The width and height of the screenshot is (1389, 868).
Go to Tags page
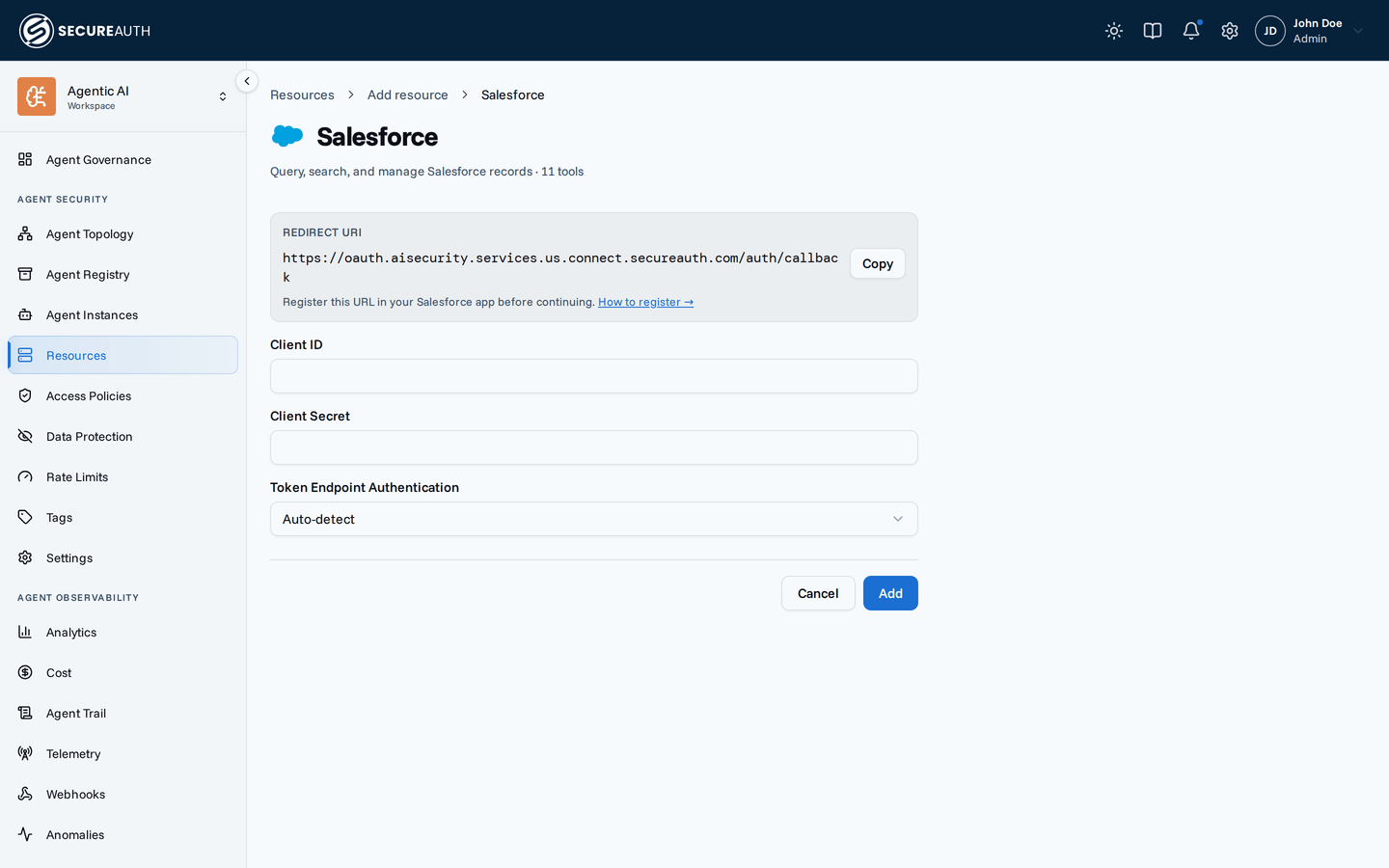123,517
